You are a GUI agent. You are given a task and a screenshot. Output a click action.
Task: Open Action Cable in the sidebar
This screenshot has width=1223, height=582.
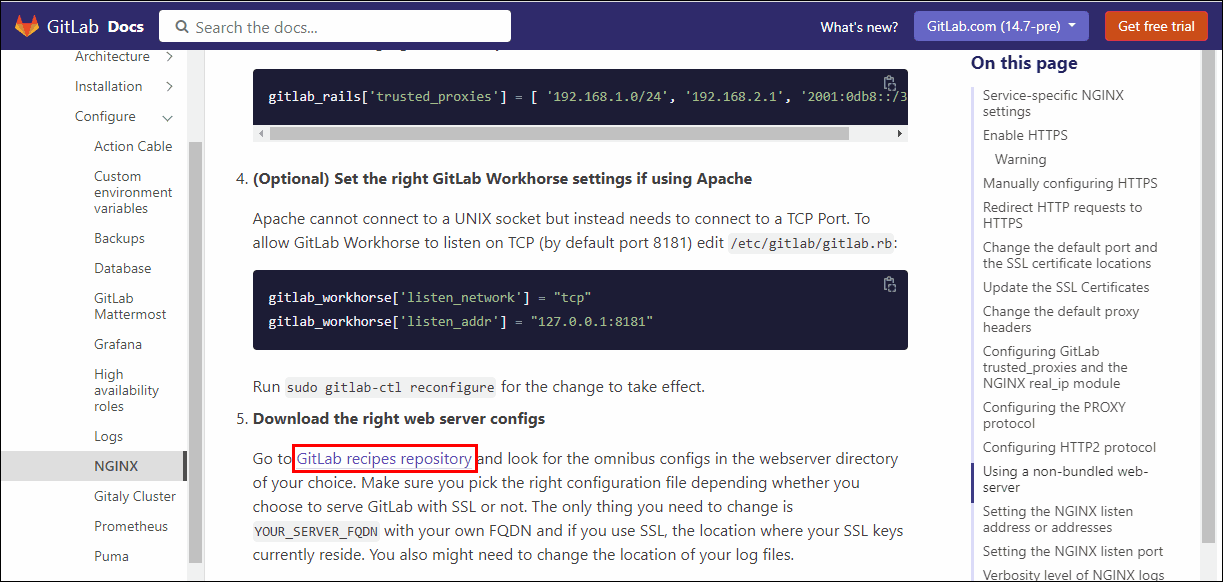pyautogui.click(x=133, y=146)
